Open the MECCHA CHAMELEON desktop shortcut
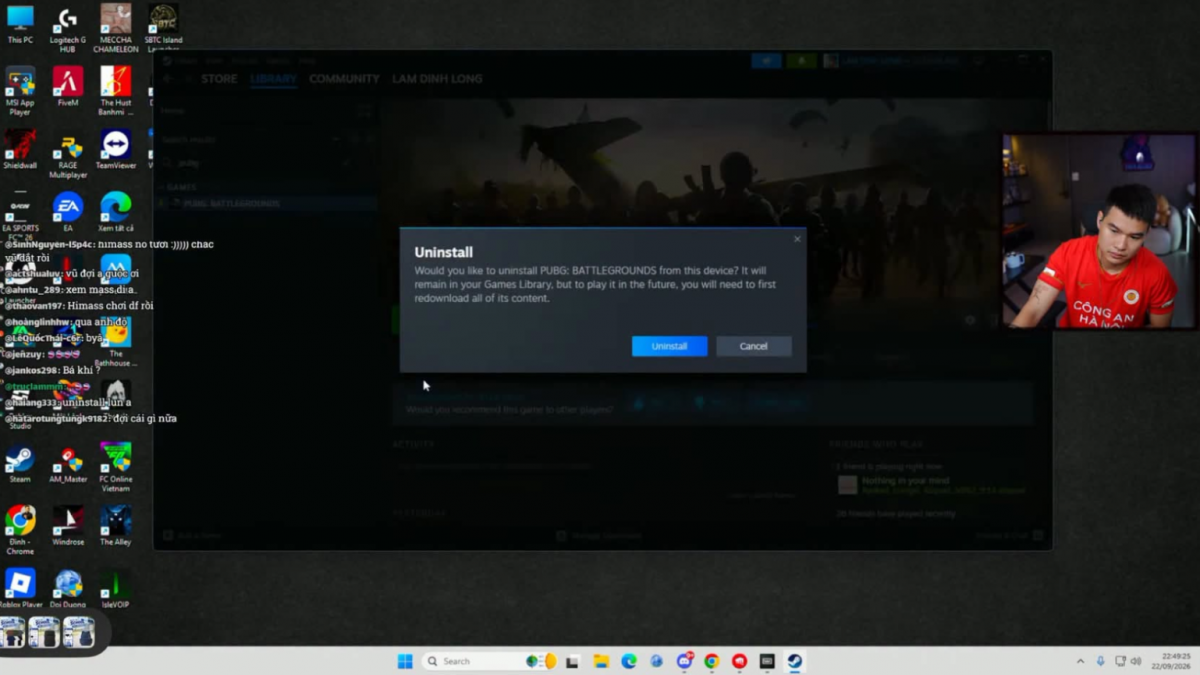The width and height of the screenshot is (1200, 675). coord(116,28)
